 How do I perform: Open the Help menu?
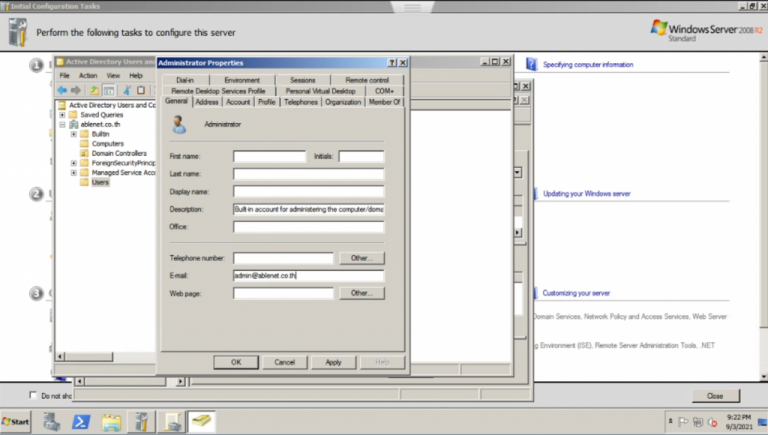(136, 75)
